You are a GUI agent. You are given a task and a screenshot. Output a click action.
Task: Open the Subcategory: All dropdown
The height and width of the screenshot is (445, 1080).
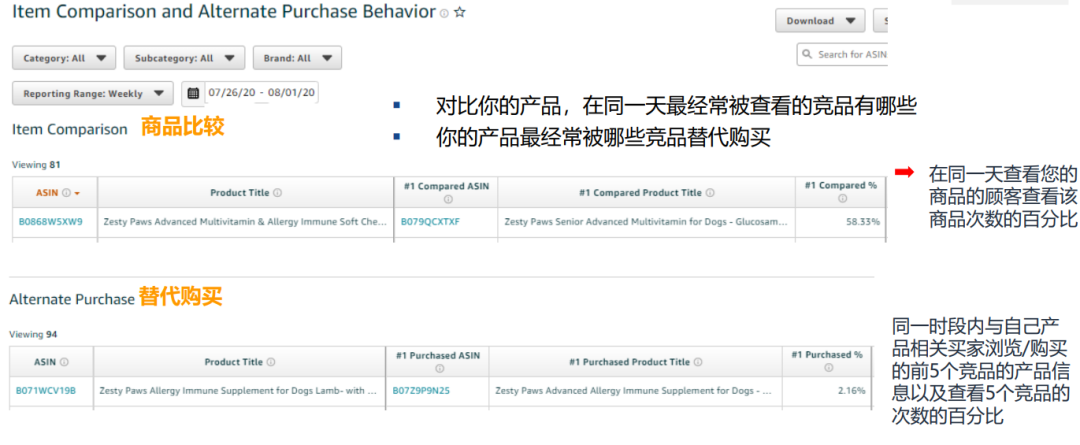184,59
